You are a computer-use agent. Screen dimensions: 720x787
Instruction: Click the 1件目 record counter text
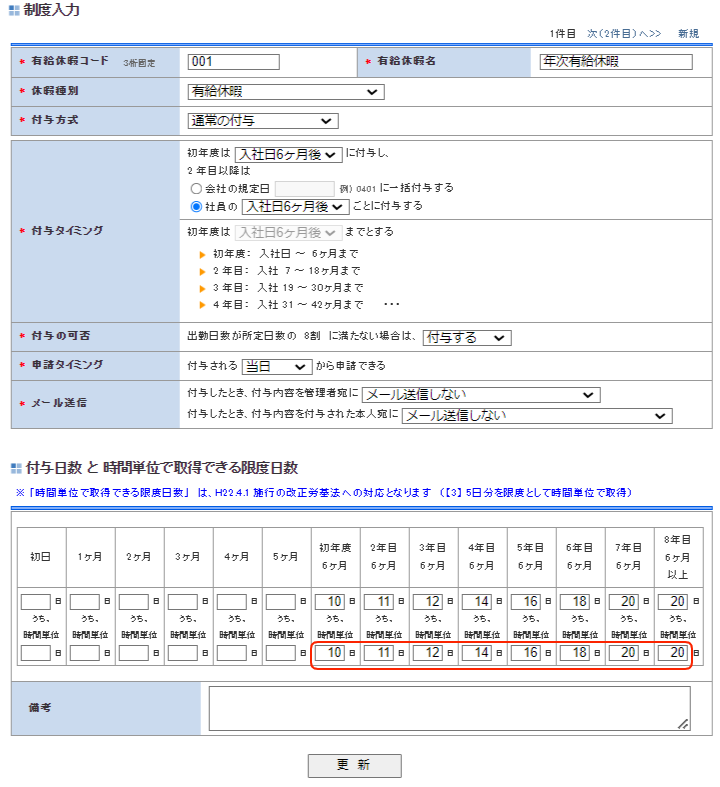point(562,34)
